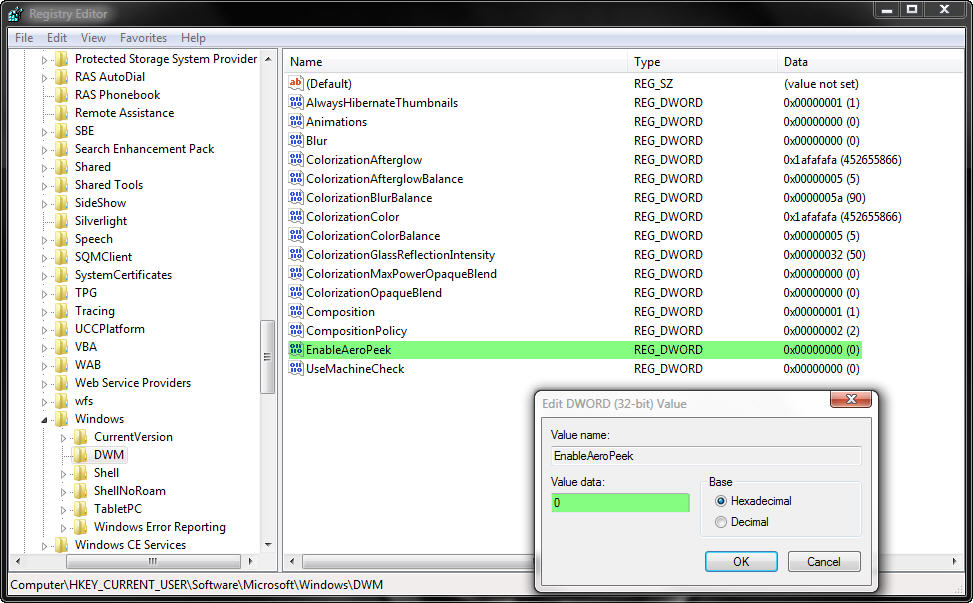Select the Decimal base option
Viewport: 973px width, 603px height.
pos(720,522)
